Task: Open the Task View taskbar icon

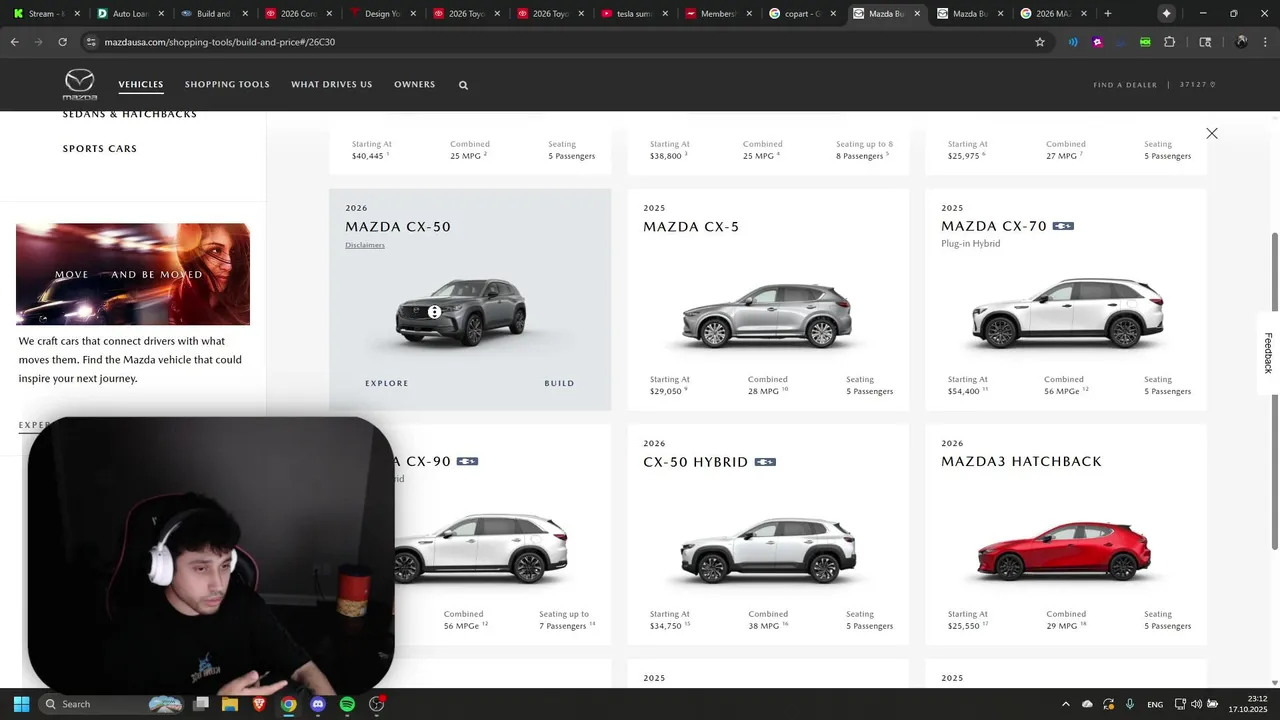Action: pos(201,704)
